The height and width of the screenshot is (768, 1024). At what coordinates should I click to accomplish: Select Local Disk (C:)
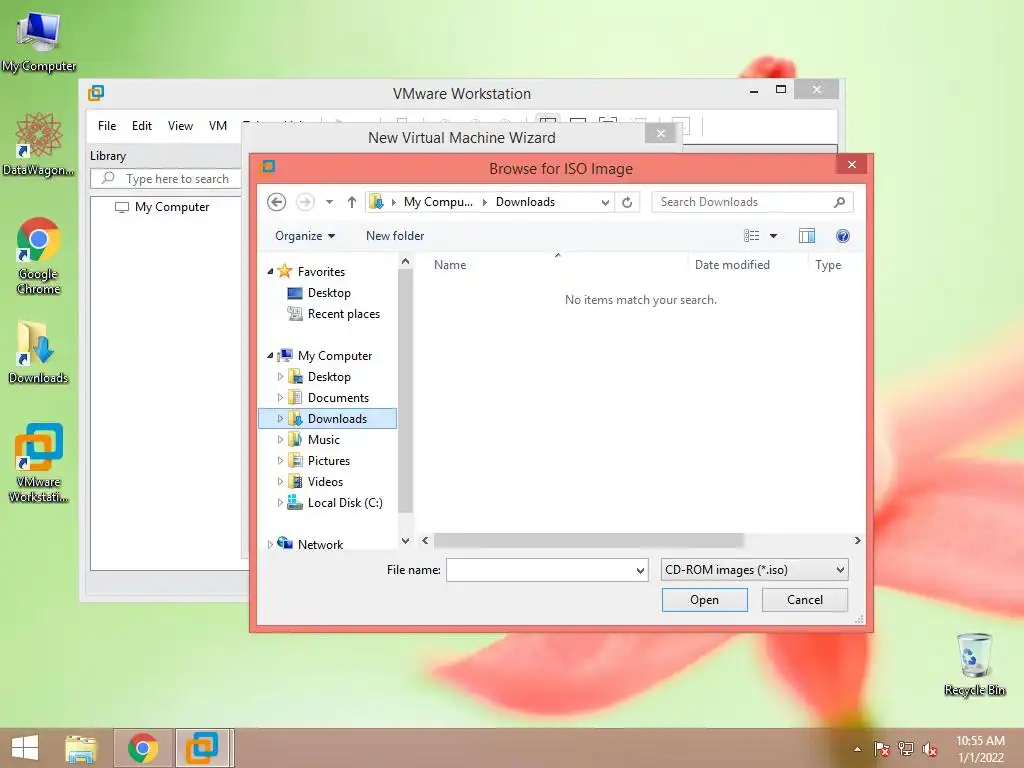pyautogui.click(x=335, y=503)
